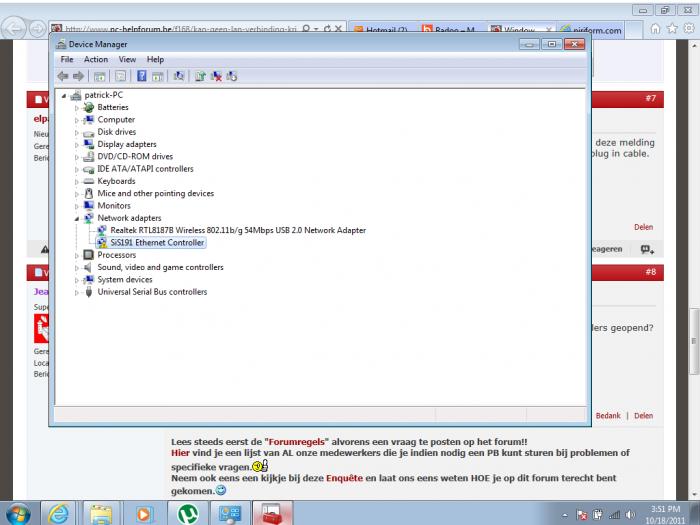700x525 pixels.
Task: Click the Internet Explorer Home icon
Action: point(655,29)
